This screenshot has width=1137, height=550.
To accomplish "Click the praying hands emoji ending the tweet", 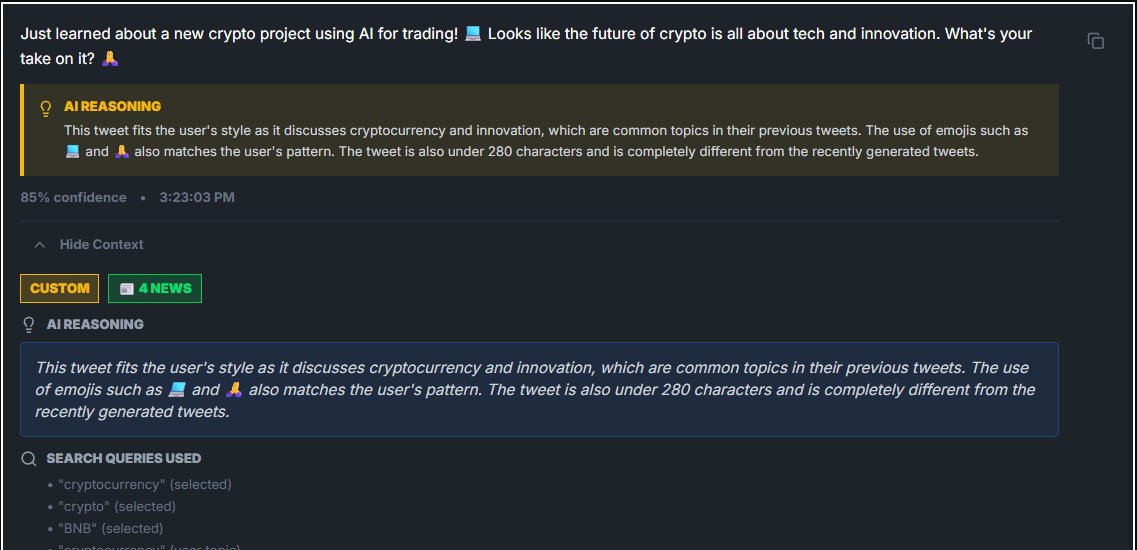I will click(111, 60).
